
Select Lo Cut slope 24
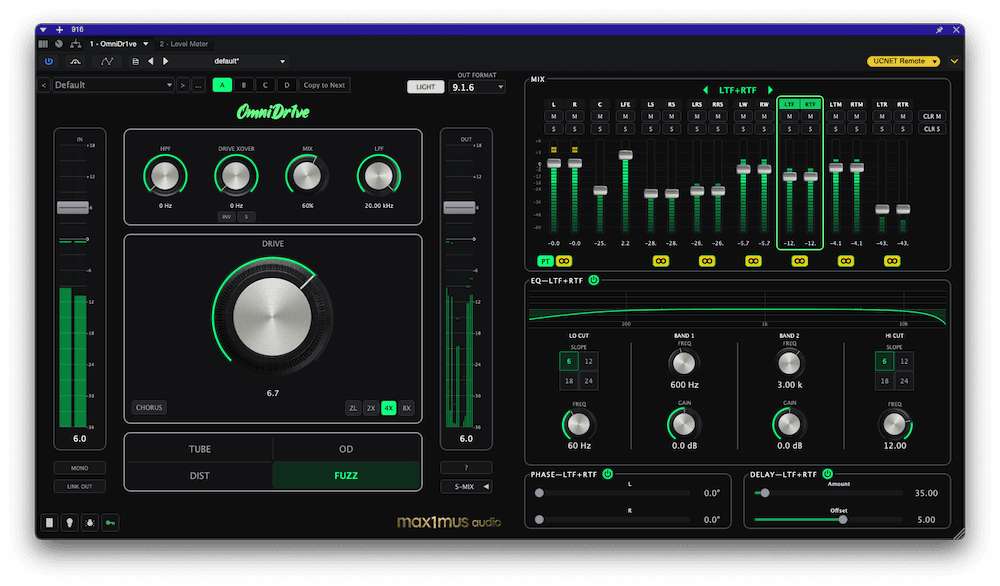(589, 381)
